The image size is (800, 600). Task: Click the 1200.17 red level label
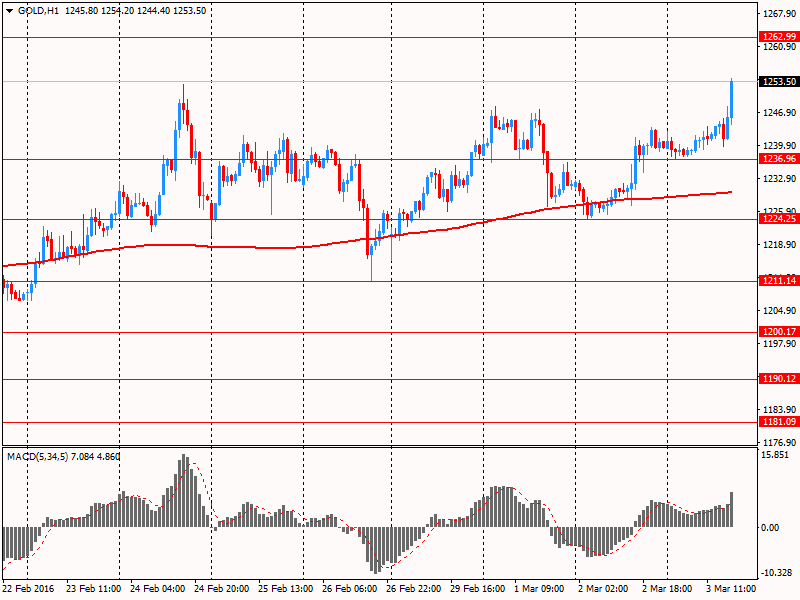[x=777, y=331]
